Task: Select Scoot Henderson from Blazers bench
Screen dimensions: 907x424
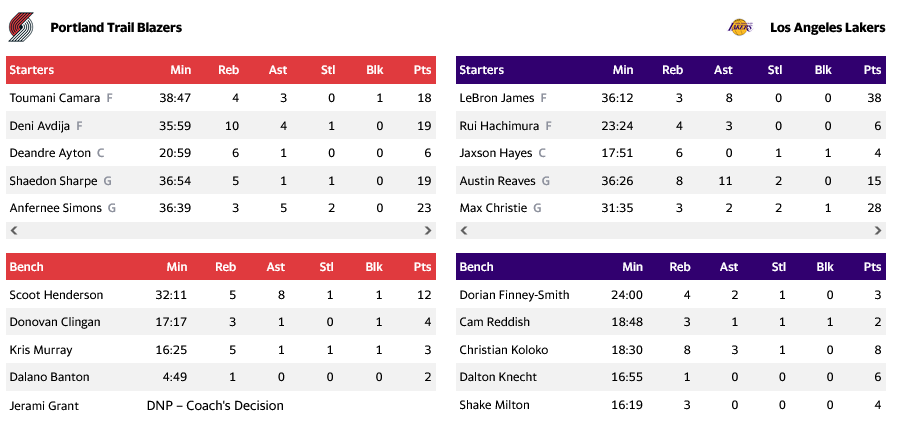Action: 56,295
